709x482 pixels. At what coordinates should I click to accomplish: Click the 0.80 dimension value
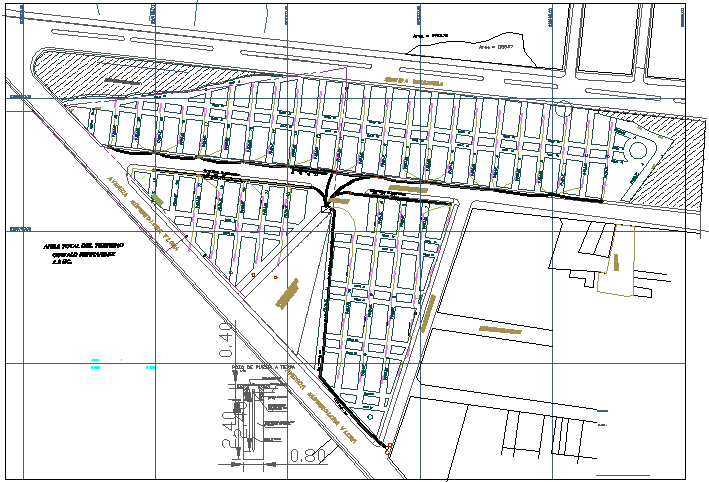(x=308, y=455)
